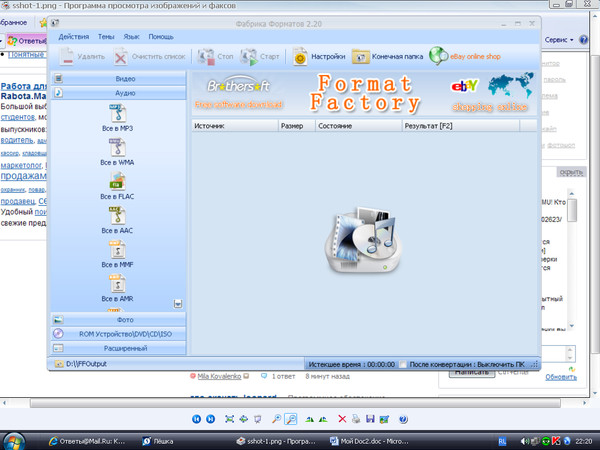This screenshot has width=600, height=450.
Task: Click the help question icon in image viewer
Action: (x=403, y=419)
